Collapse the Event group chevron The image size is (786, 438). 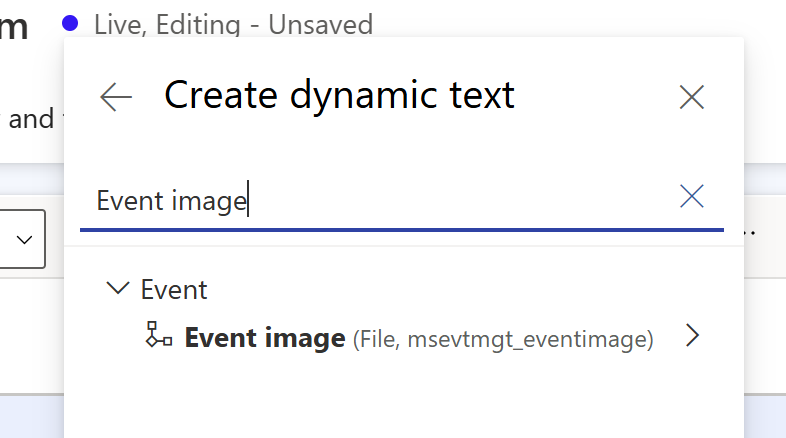(118, 289)
